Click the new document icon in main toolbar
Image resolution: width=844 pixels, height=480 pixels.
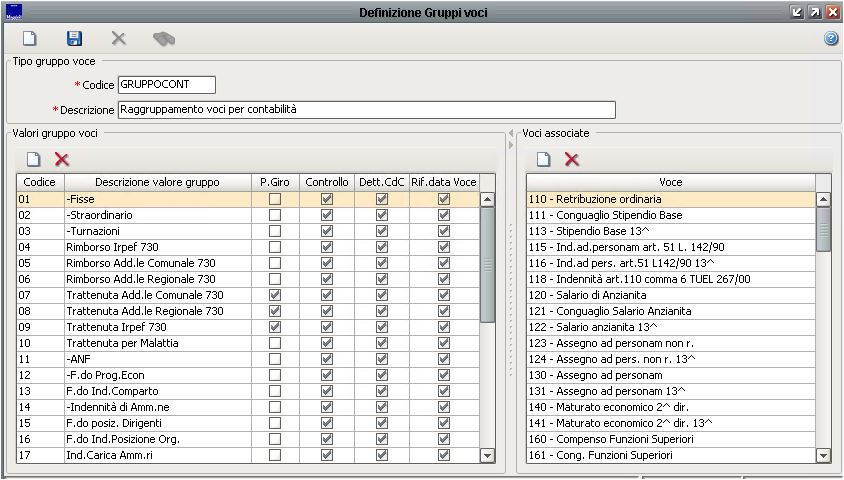(30, 39)
